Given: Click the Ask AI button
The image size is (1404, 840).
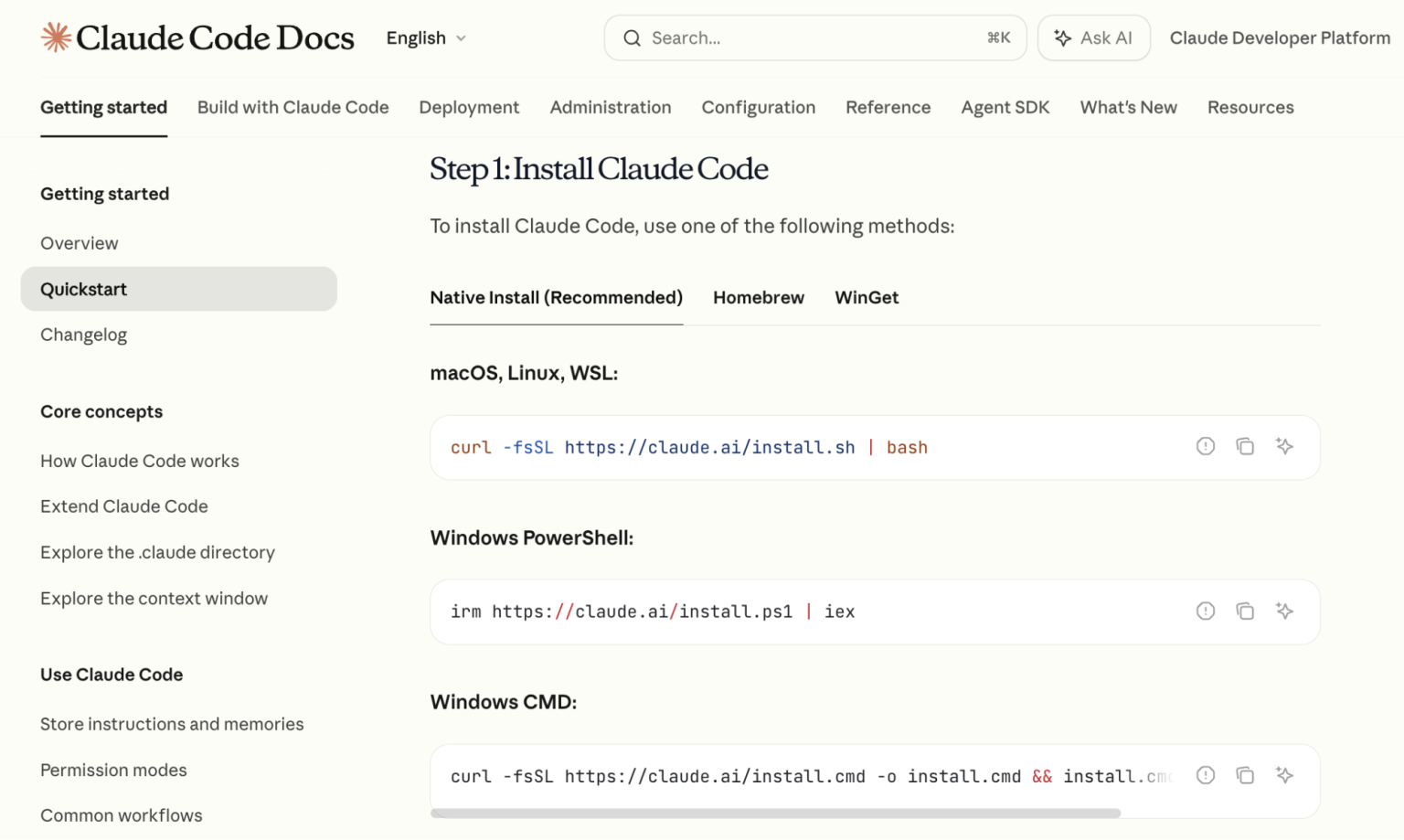Looking at the screenshot, I should [x=1094, y=38].
